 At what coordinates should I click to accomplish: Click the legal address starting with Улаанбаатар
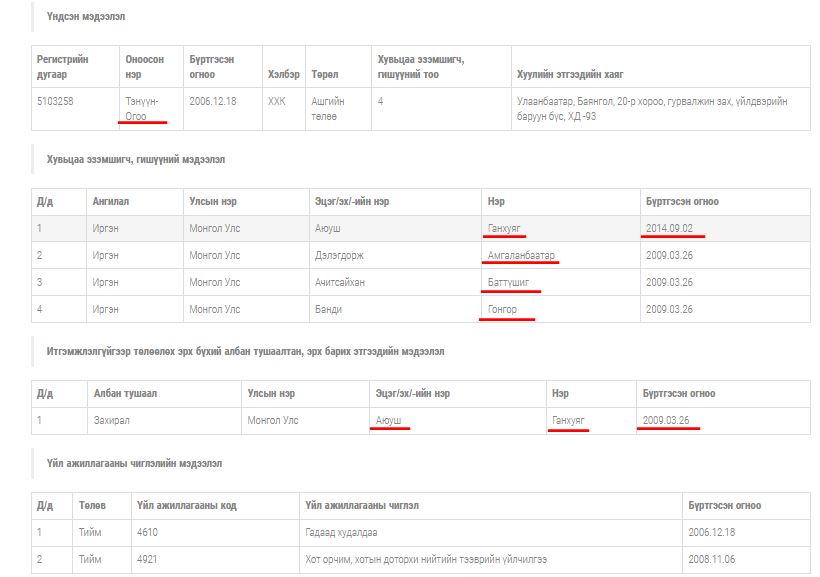click(651, 108)
